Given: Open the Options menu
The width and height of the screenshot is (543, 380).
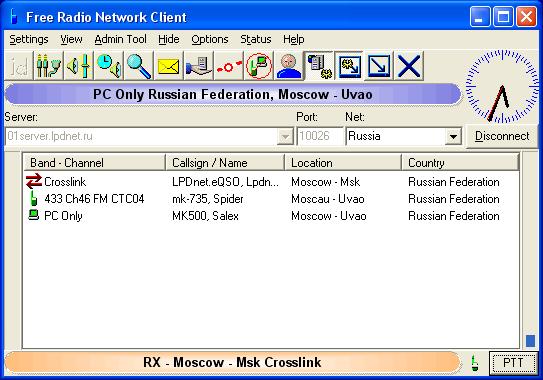Looking at the screenshot, I should (x=210, y=39).
